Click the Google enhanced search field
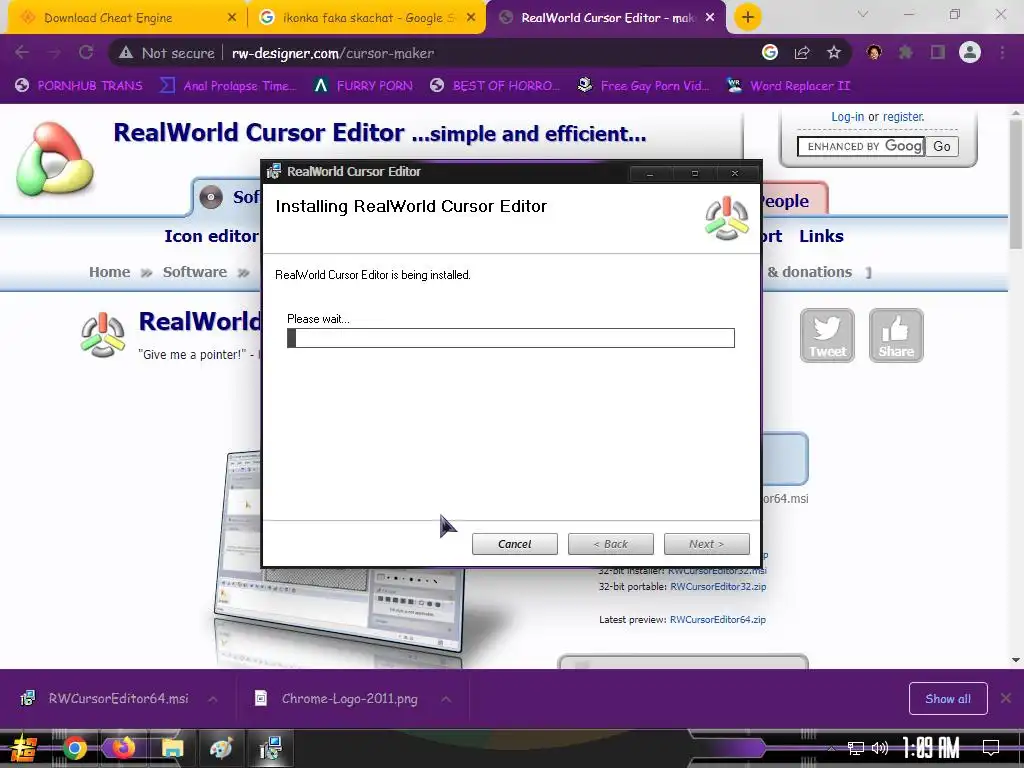The image size is (1024, 768). point(861,146)
